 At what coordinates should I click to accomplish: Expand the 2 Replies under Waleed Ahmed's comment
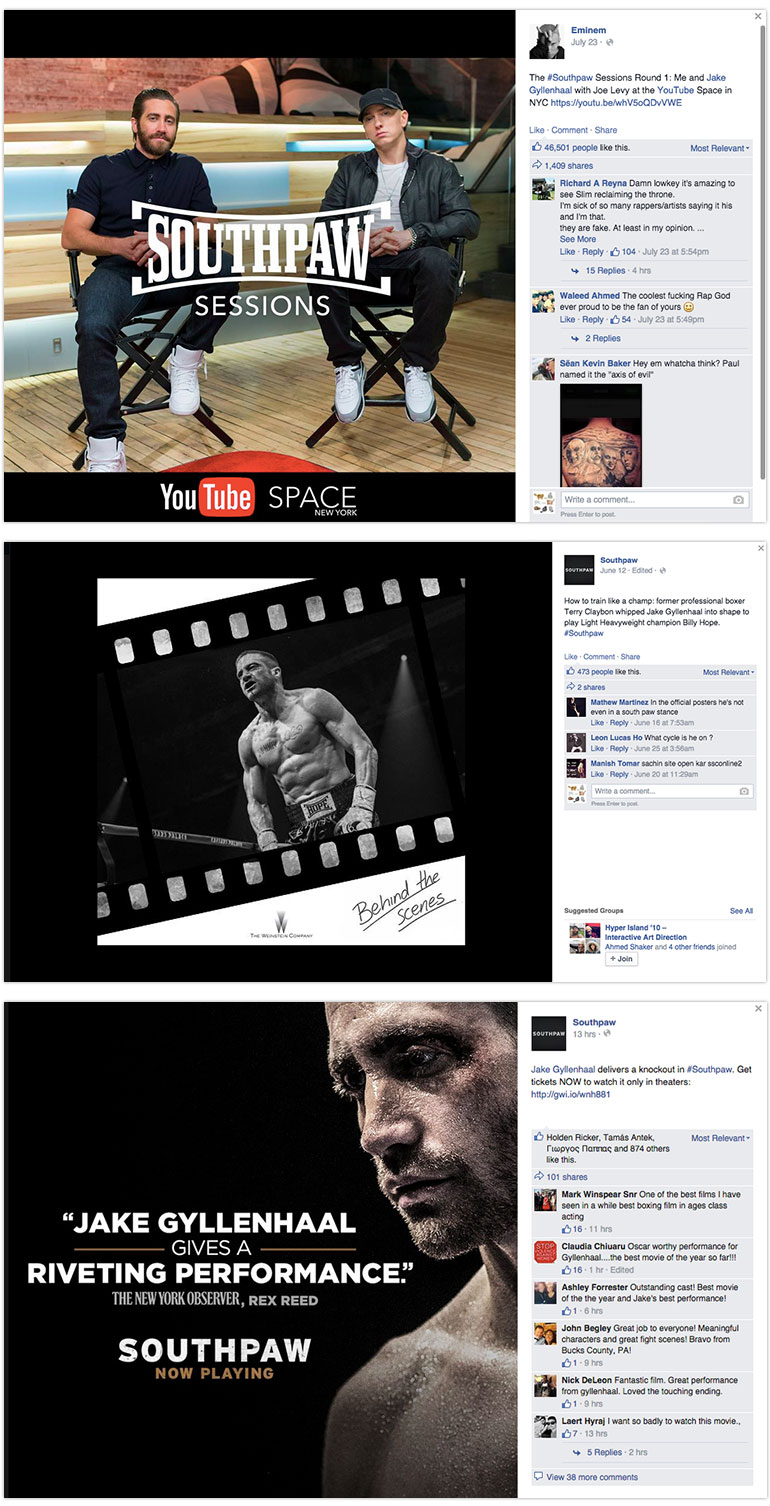(603, 339)
